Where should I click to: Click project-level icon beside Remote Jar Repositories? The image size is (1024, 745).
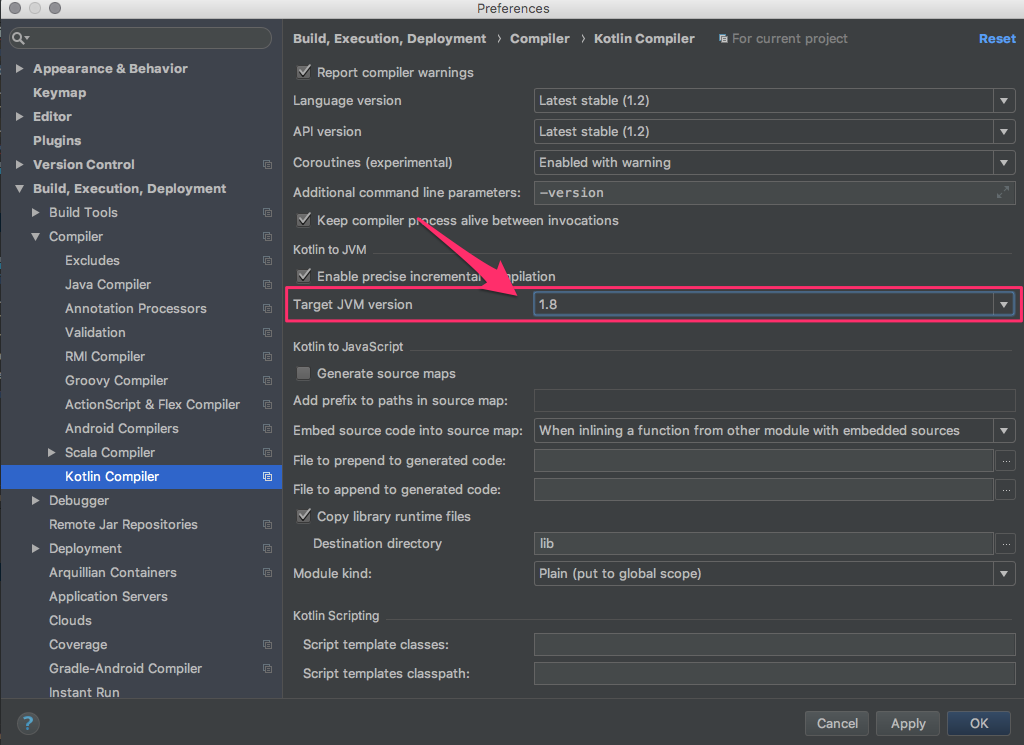[267, 524]
